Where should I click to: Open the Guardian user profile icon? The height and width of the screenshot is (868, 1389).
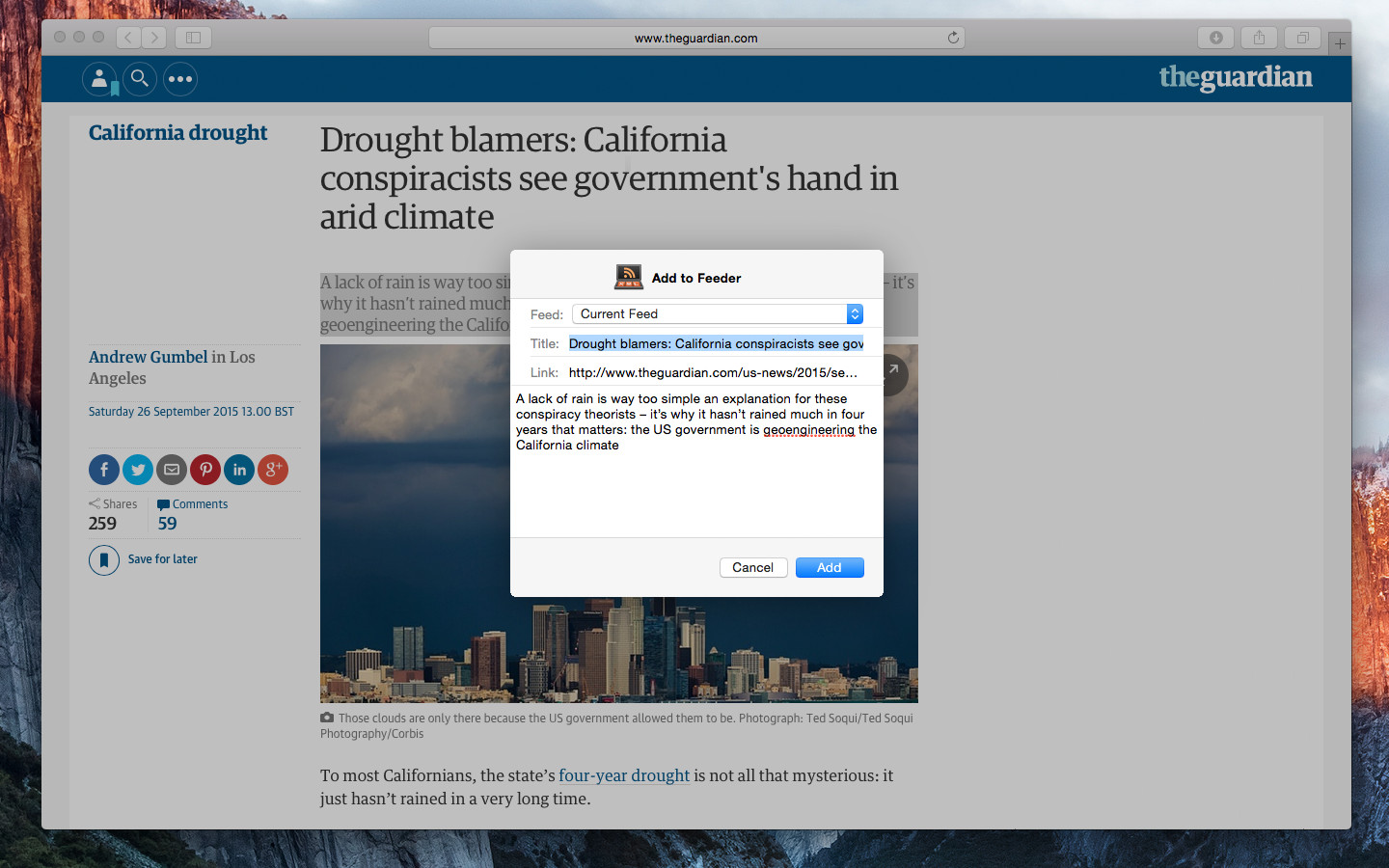[x=99, y=79]
